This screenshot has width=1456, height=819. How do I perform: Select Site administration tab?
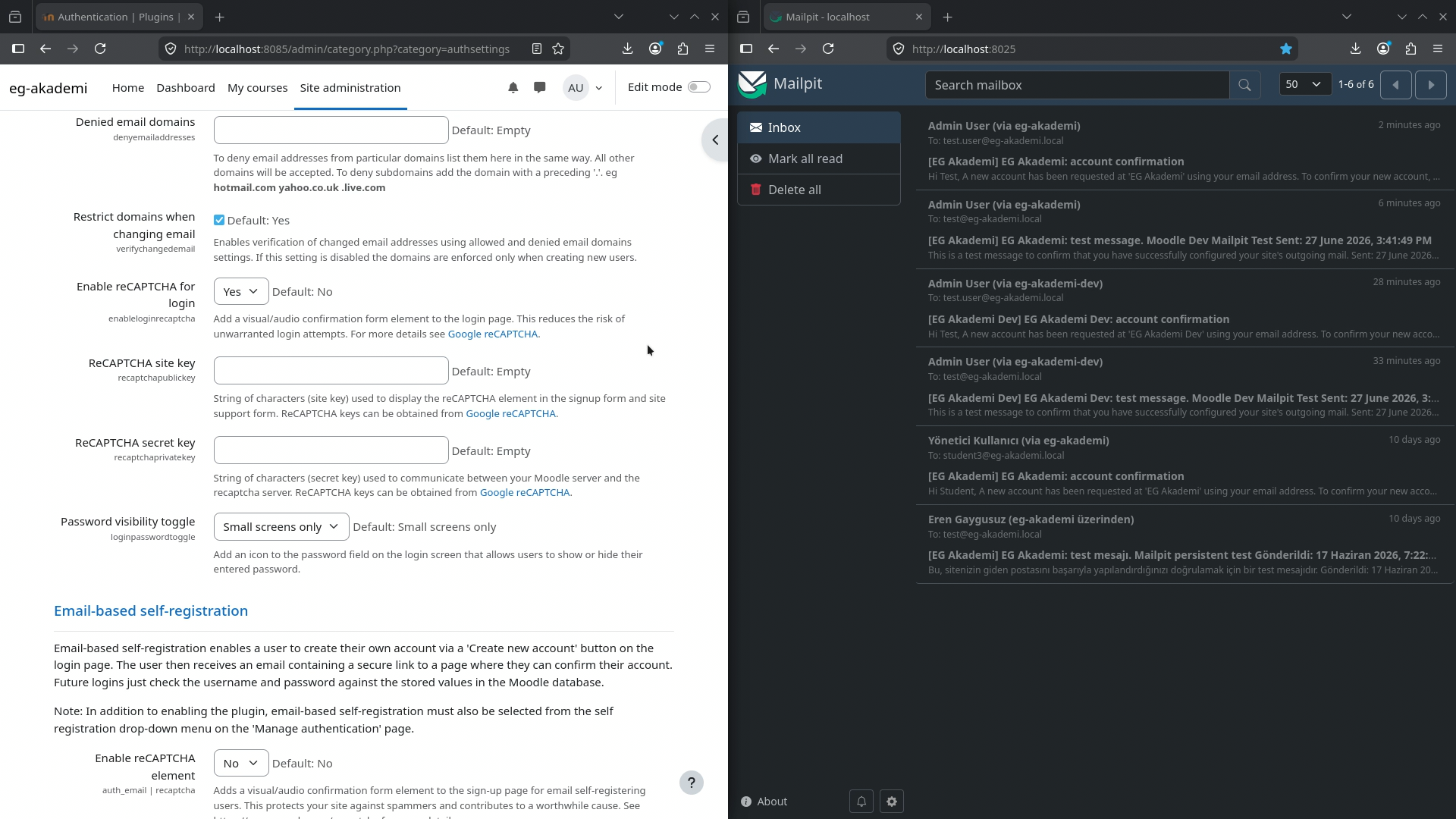pyautogui.click(x=350, y=88)
